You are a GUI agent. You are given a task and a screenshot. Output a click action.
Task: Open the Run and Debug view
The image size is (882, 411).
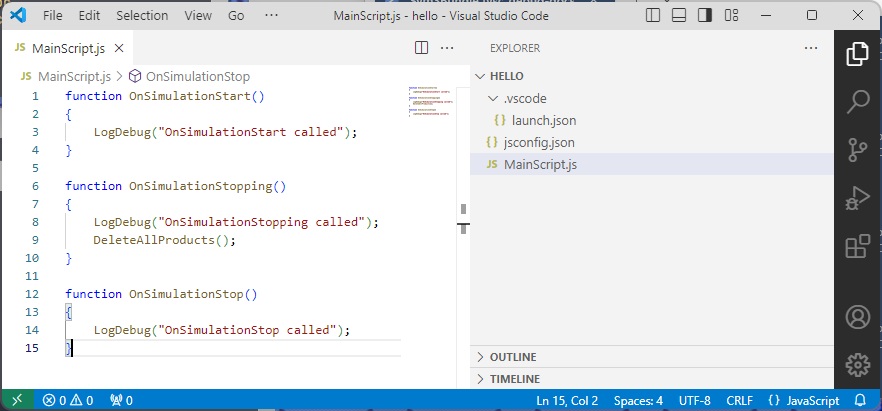tap(857, 197)
